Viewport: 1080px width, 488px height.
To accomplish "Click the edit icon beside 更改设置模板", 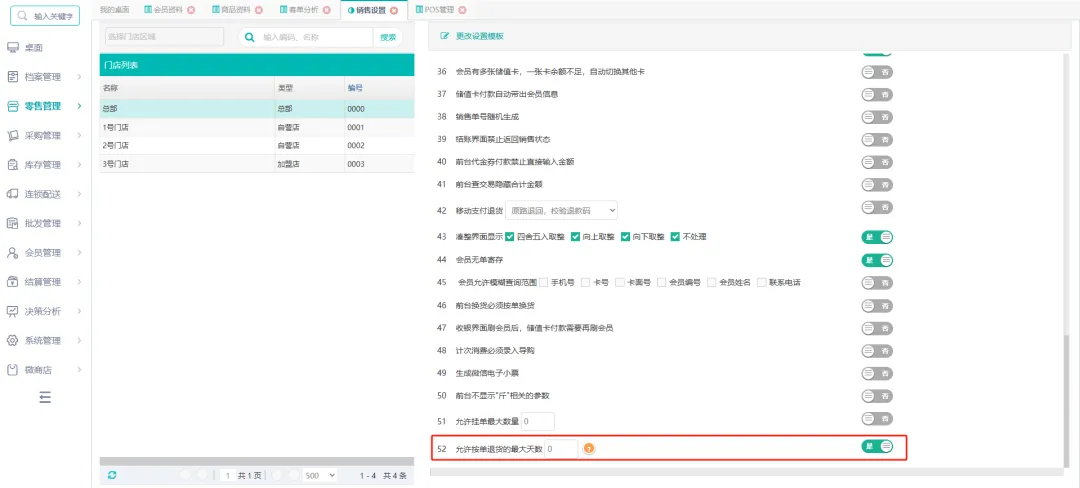I will tap(444, 36).
